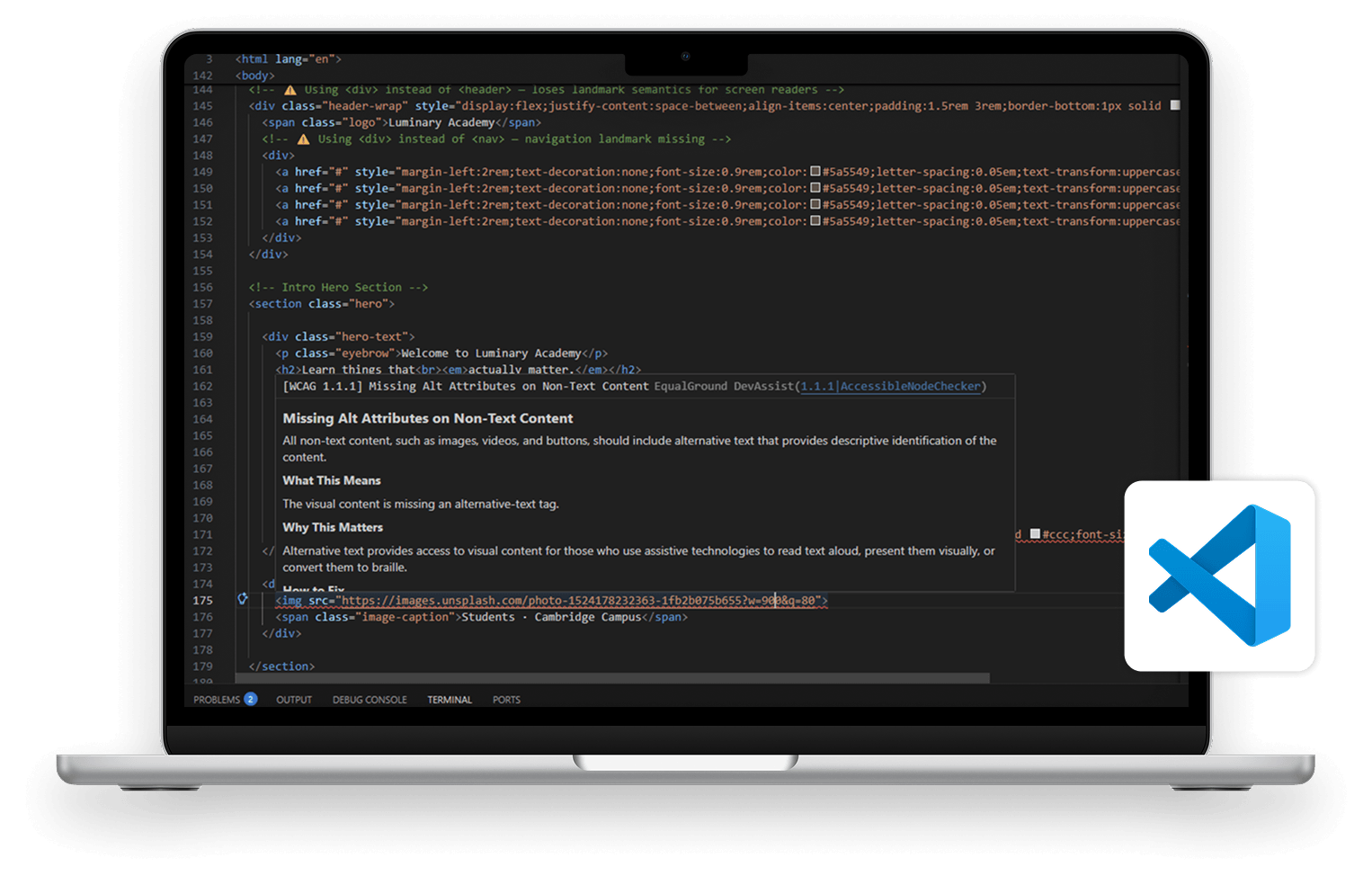This screenshot has width=1372, height=876.
Task: Open the #5a5549 color swatch on line 150
Action: [815, 188]
